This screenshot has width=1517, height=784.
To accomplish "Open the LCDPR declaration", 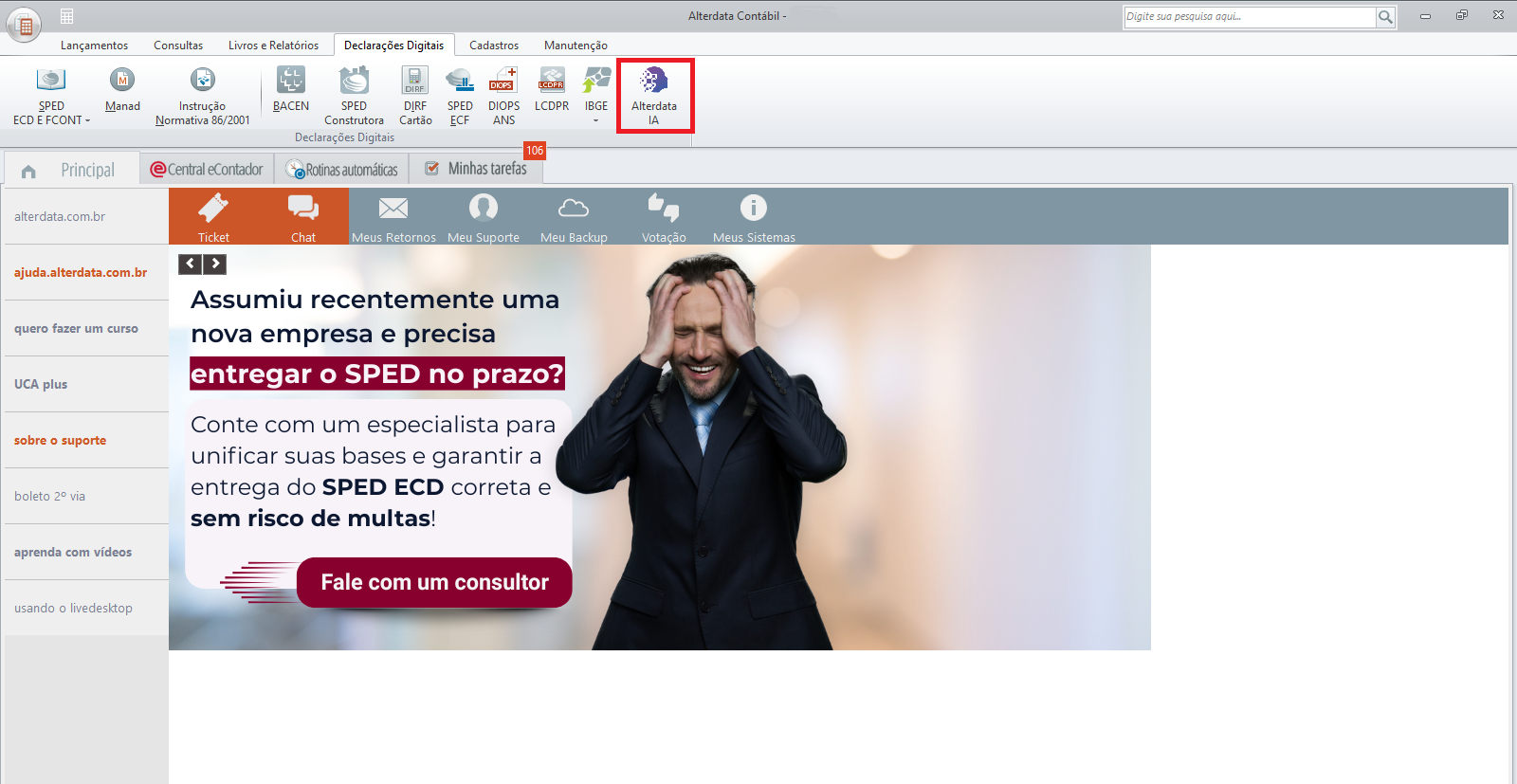I will tap(552, 89).
